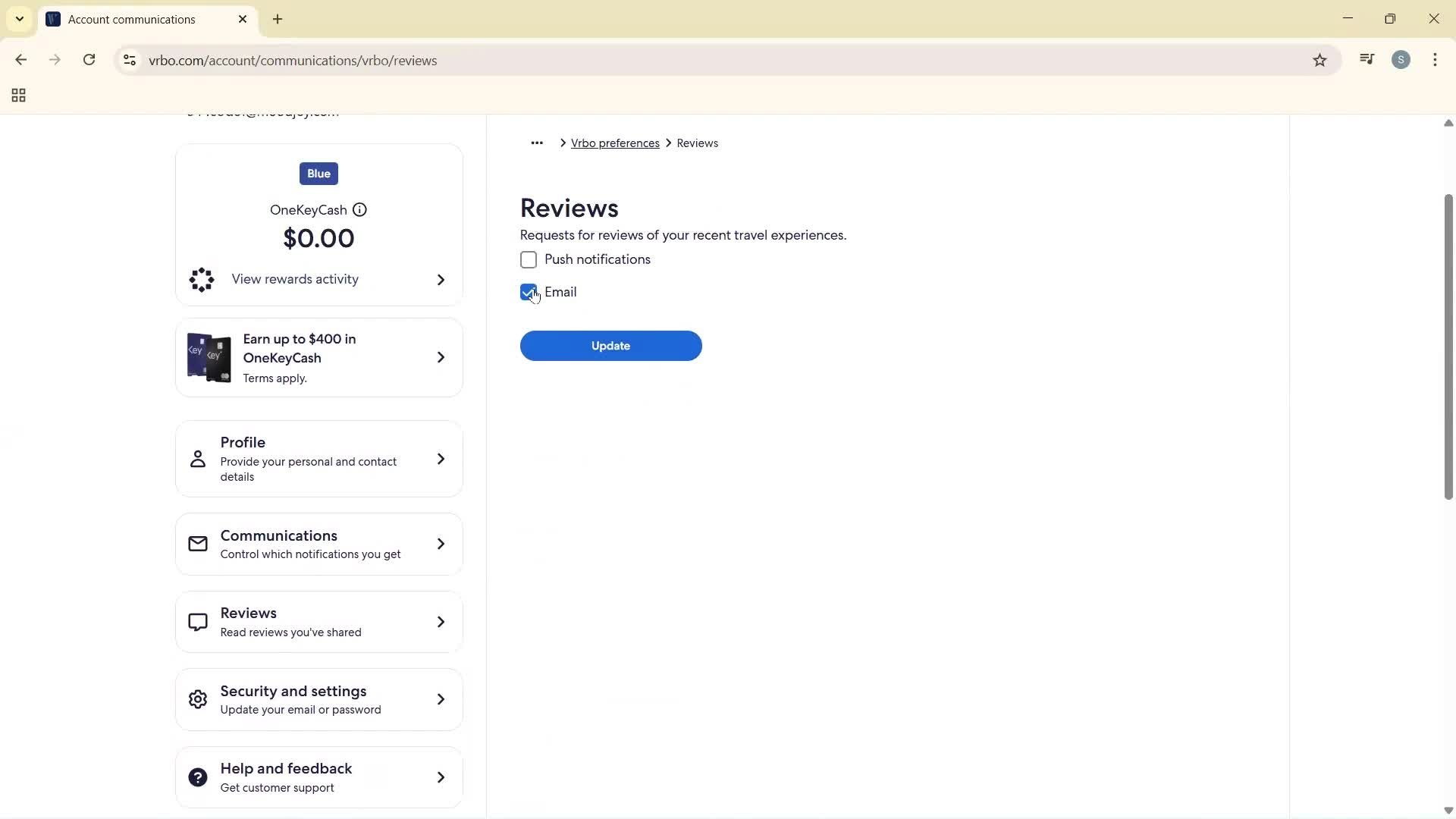Expand the Security and settings card chevron
Image resolution: width=1456 pixels, height=819 pixels.
440,699
